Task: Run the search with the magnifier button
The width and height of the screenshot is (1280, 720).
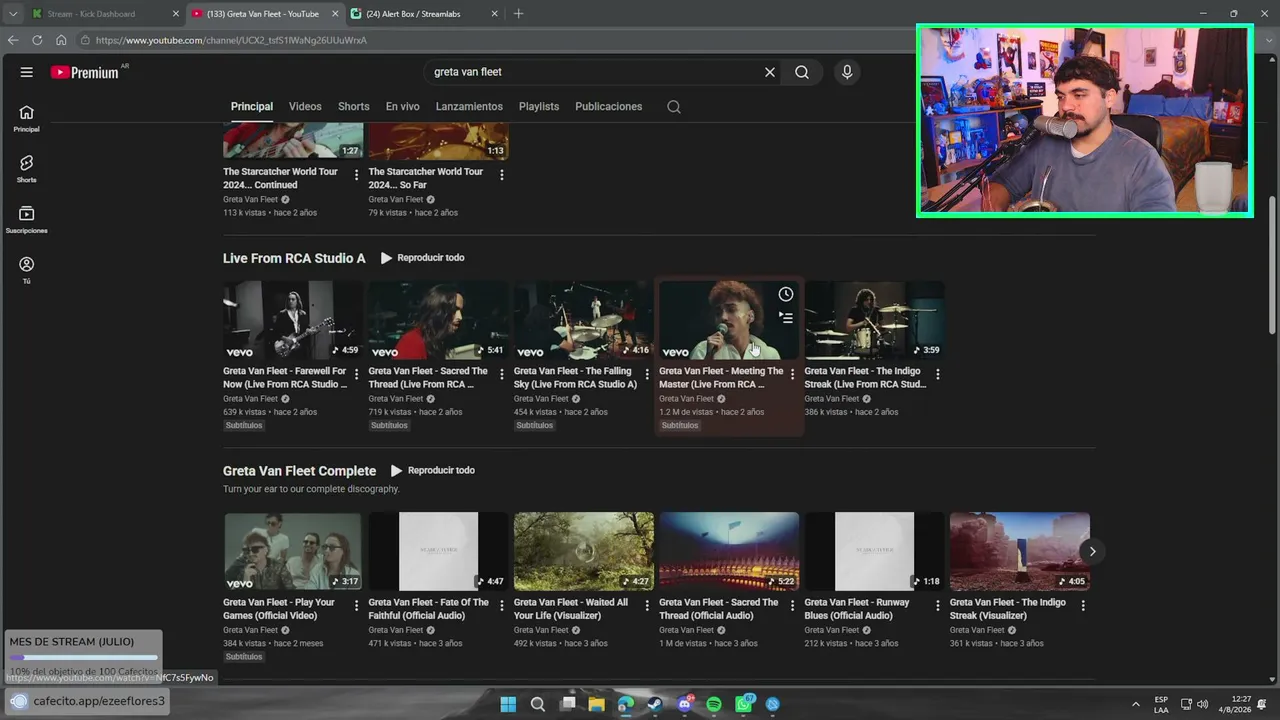Action: pyautogui.click(x=802, y=72)
